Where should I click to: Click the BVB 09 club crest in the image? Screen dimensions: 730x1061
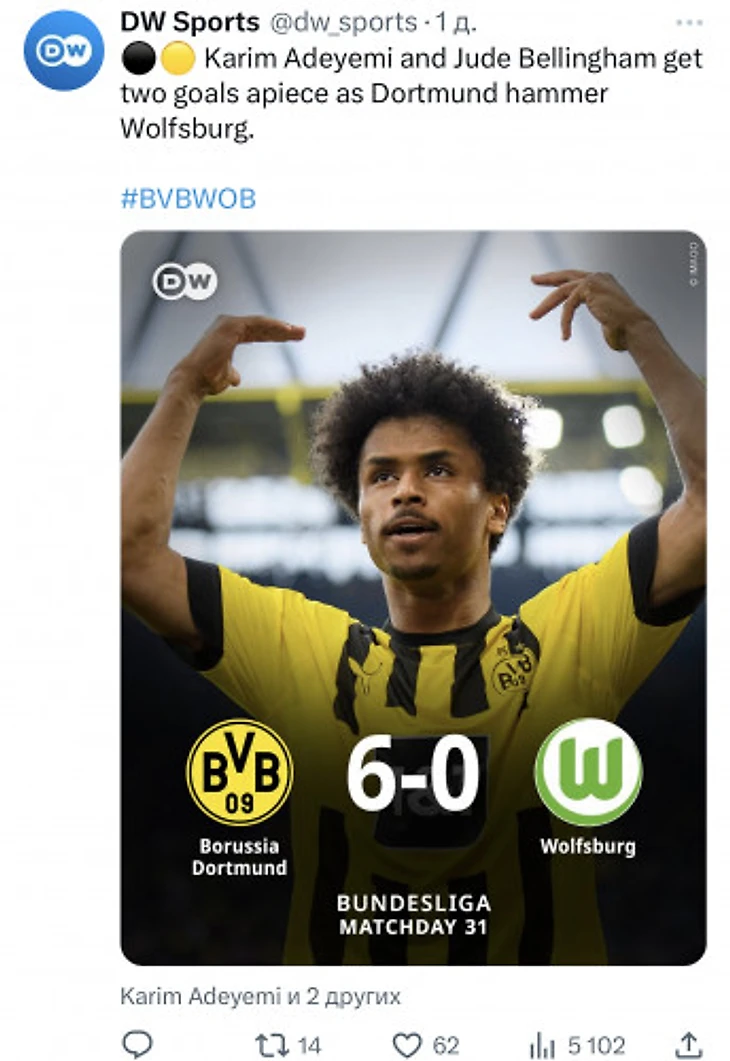pos(239,772)
